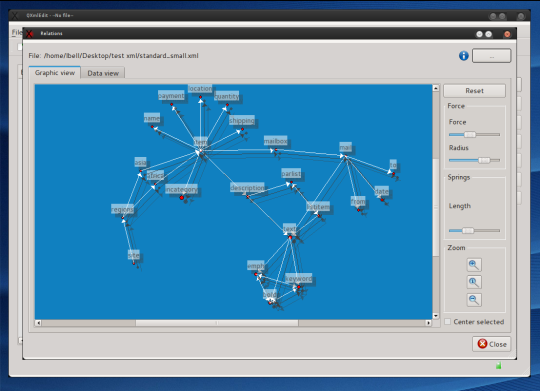
Task: Click the zoom reset magnifier icon
Action: pyautogui.click(x=474, y=282)
